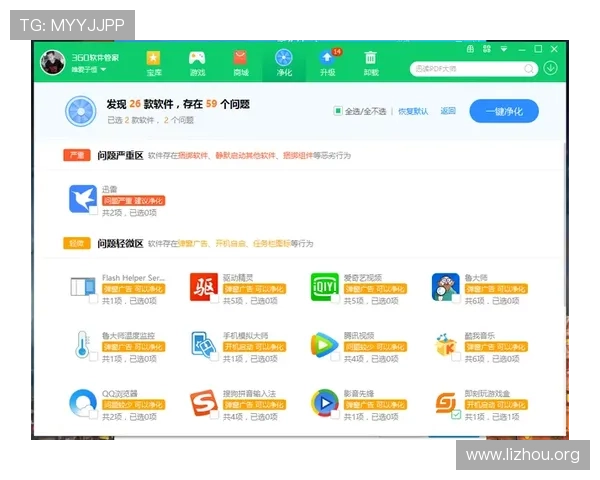Check the 爱奇艺视频 selection checkbox
The image size is (600, 480).
(335, 299)
